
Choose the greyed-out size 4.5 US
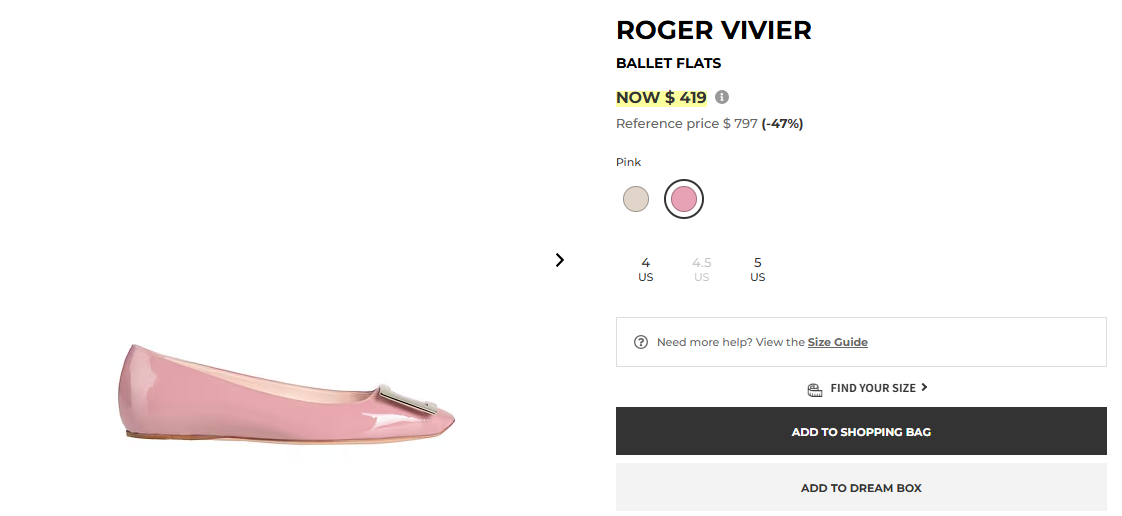(701, 269)
